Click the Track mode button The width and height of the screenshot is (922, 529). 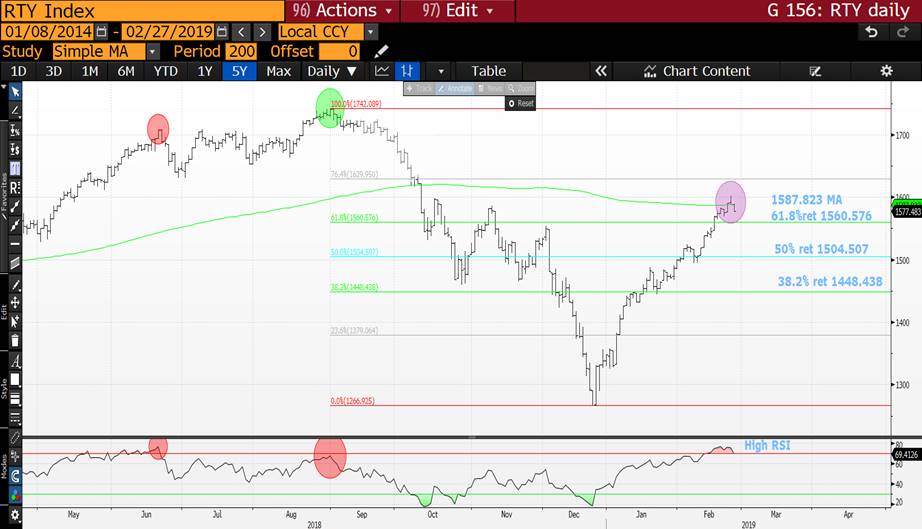(419, 89)
